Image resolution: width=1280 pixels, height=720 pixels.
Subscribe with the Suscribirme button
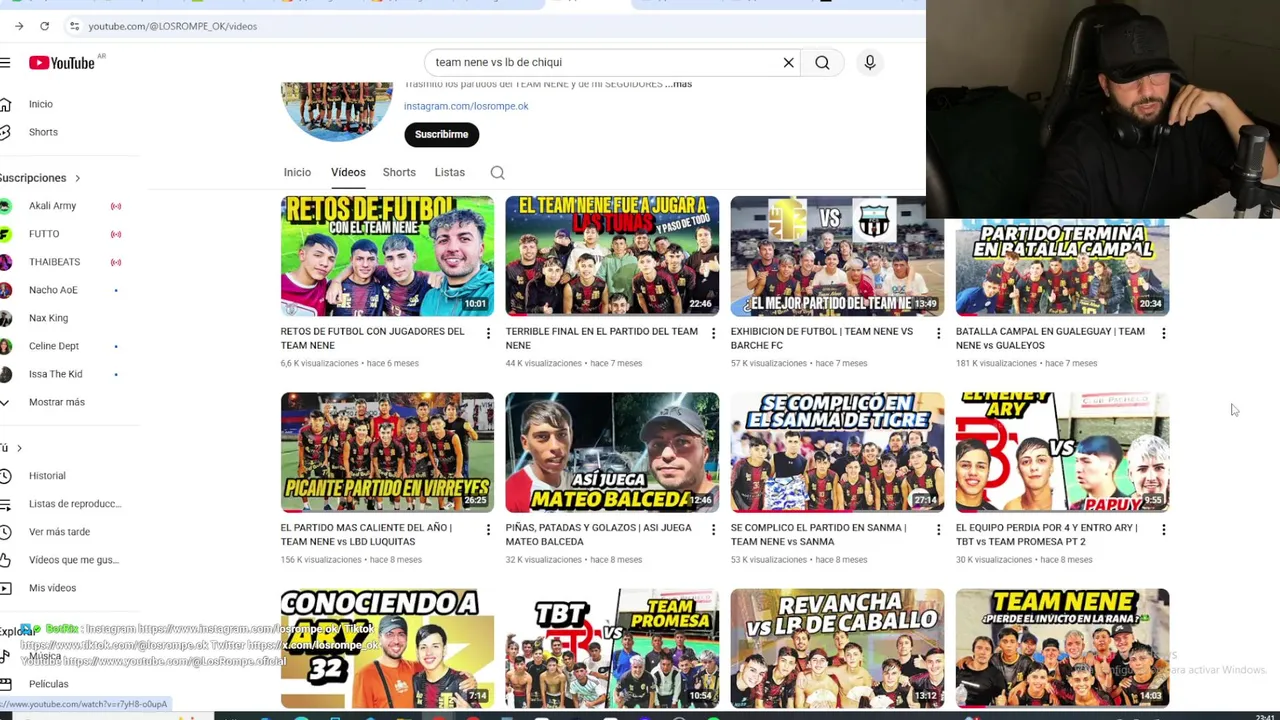tap(441, 134)
